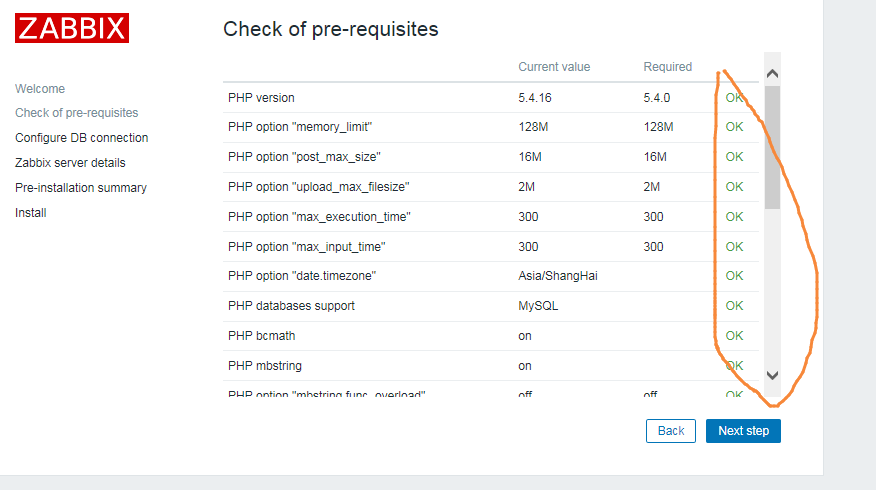Open the Pre-installation summary step
This screenshot has width=876, height=490.
(x=81, y=188)
